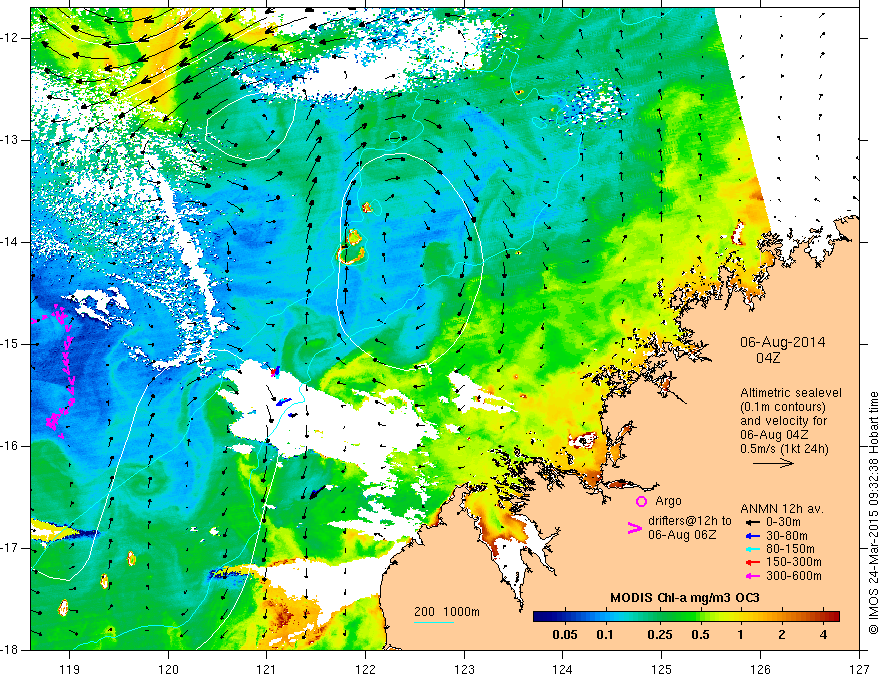Click the dark blue end of colorbar

539,617
